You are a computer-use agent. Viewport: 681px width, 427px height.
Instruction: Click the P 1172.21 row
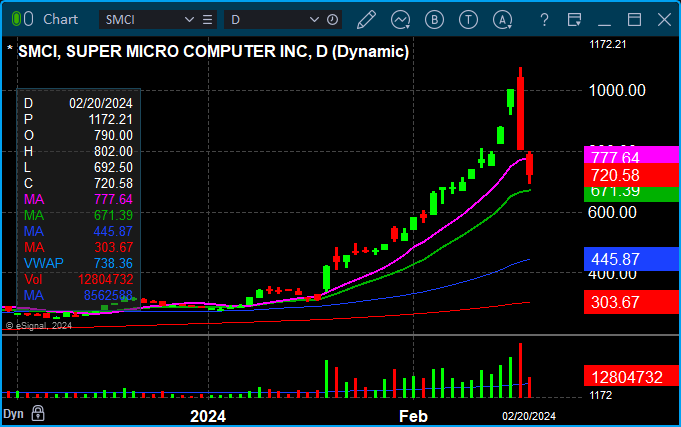pos(78,119)
